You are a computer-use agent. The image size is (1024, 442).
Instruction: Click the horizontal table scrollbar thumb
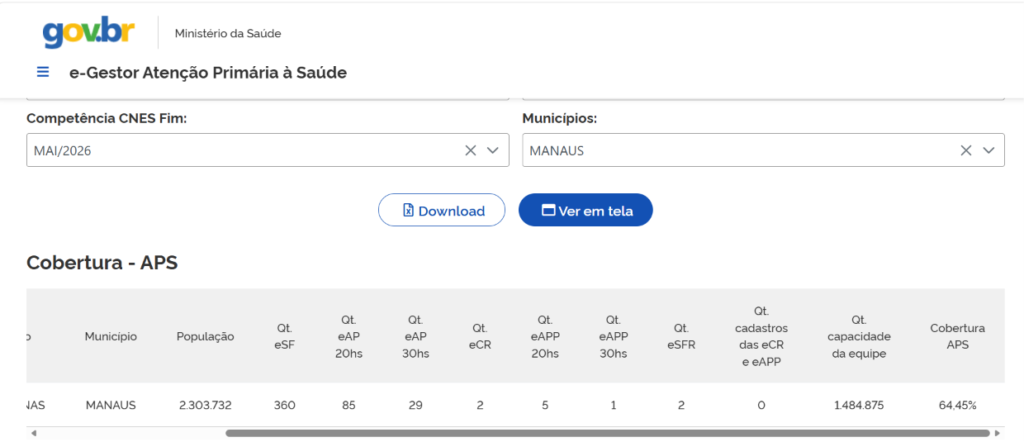click(x=607, y=433)
